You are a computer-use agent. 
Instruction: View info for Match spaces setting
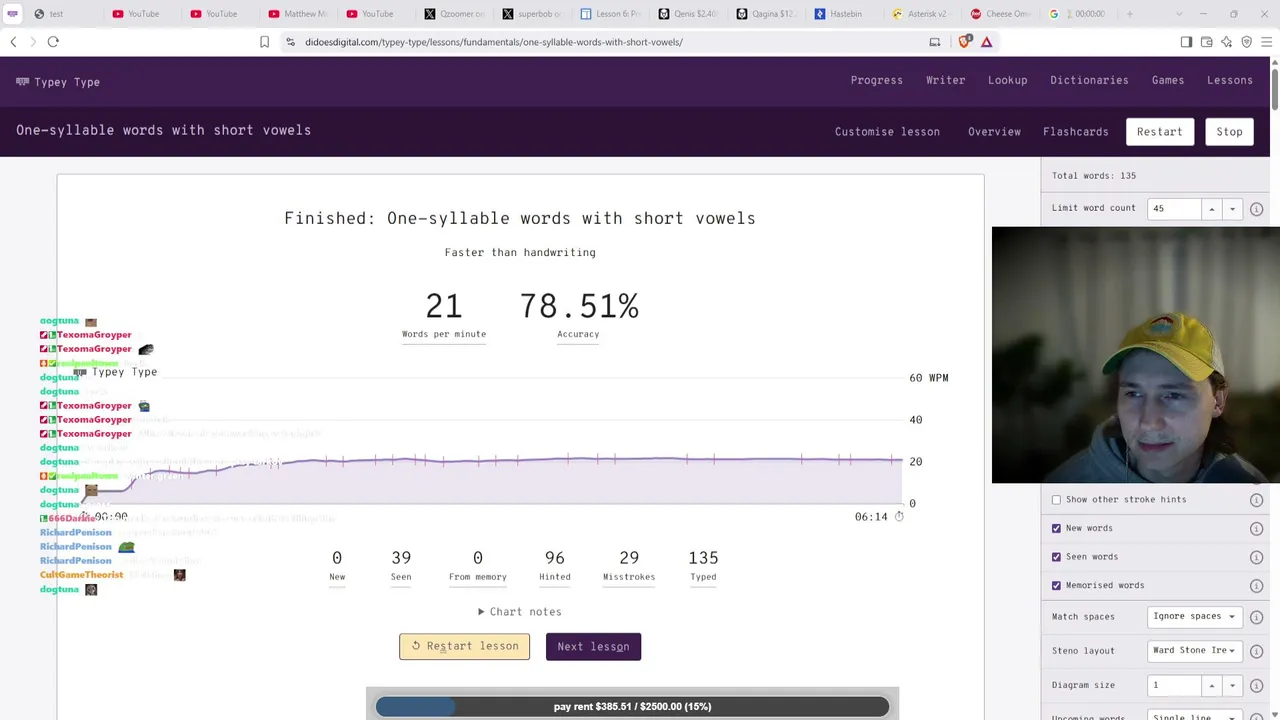pos(1256,617)
